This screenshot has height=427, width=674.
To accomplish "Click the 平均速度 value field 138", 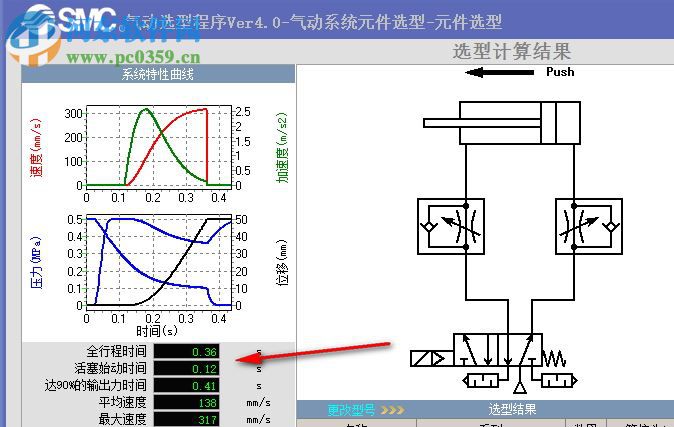I will point(186,402).
